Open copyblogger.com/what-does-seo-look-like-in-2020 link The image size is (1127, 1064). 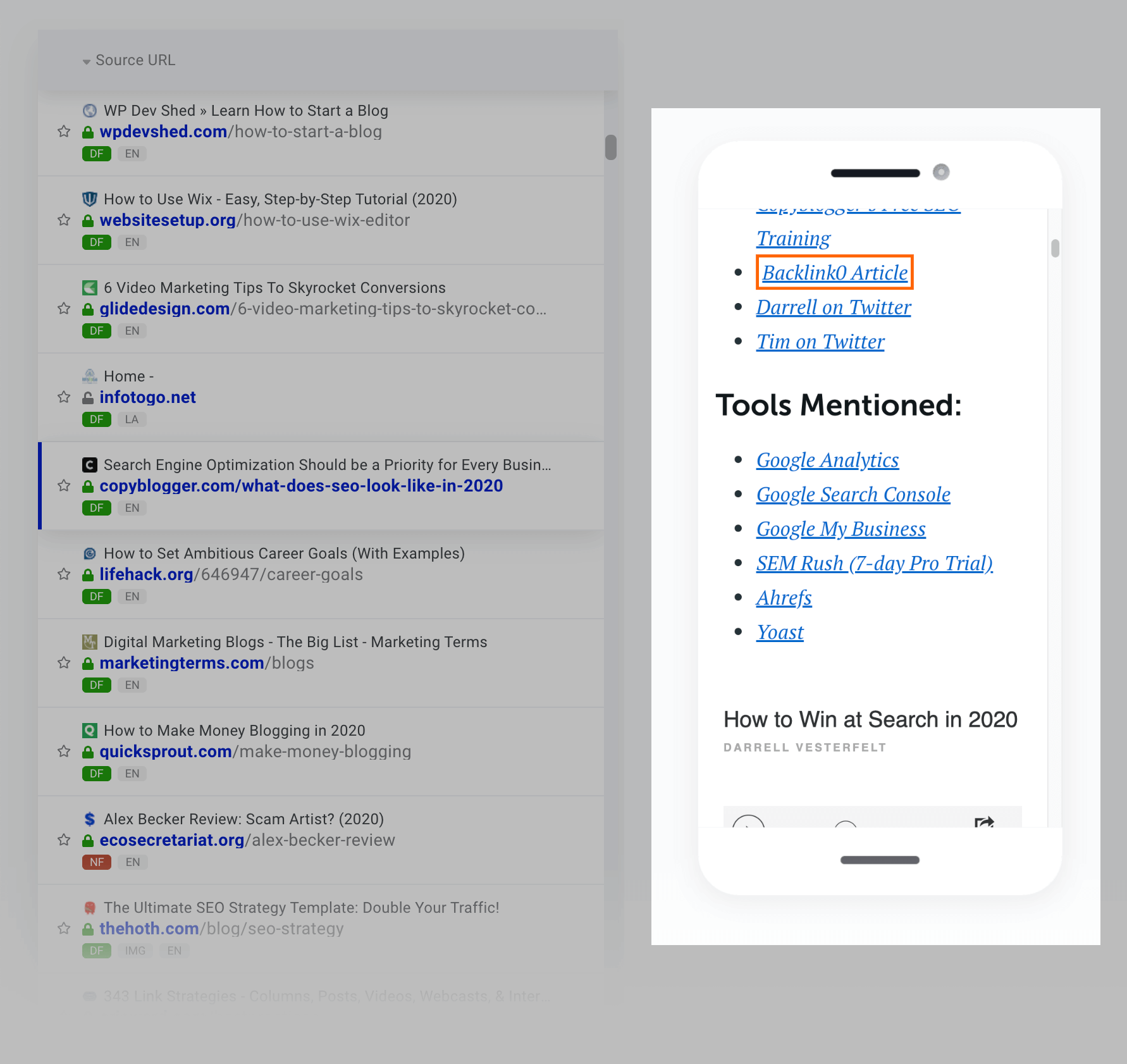click(x=301, y=486)
